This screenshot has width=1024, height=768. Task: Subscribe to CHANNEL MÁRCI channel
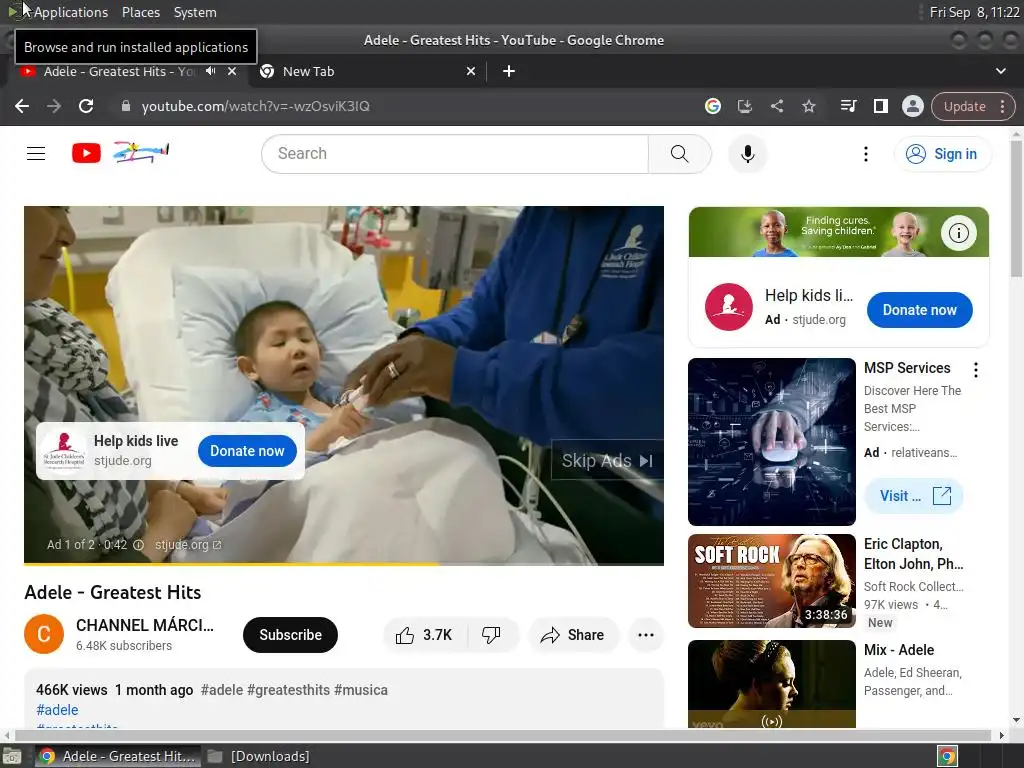point(290,635)
